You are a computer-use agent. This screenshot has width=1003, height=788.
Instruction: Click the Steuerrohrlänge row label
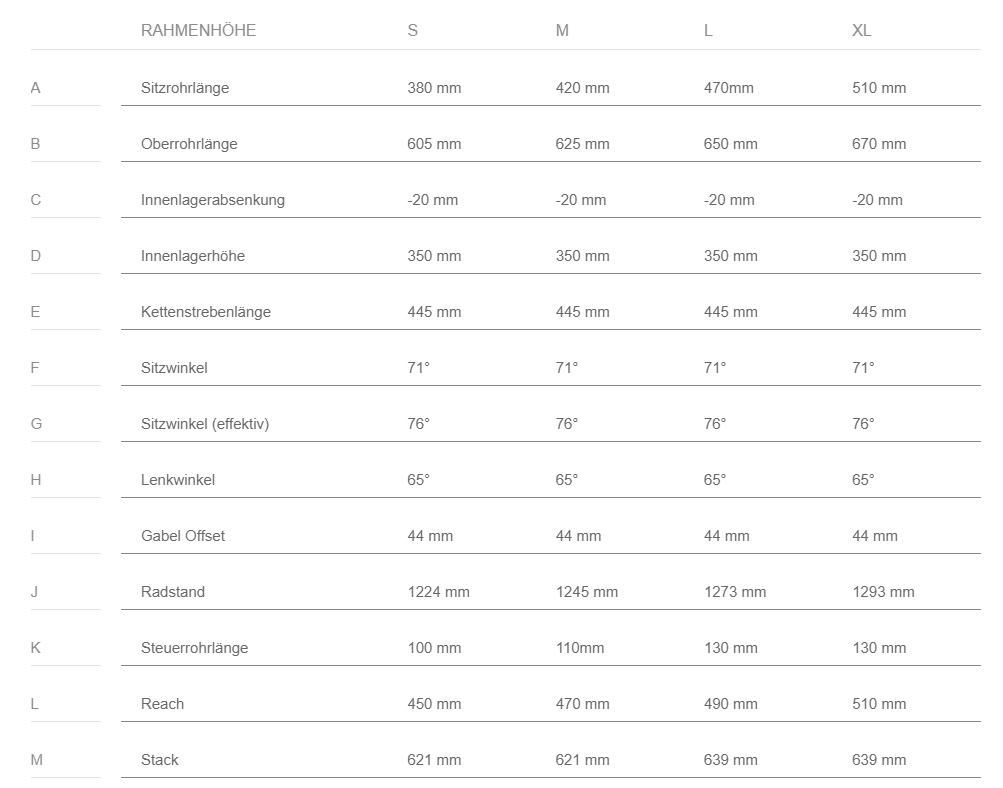pos(194,648)
